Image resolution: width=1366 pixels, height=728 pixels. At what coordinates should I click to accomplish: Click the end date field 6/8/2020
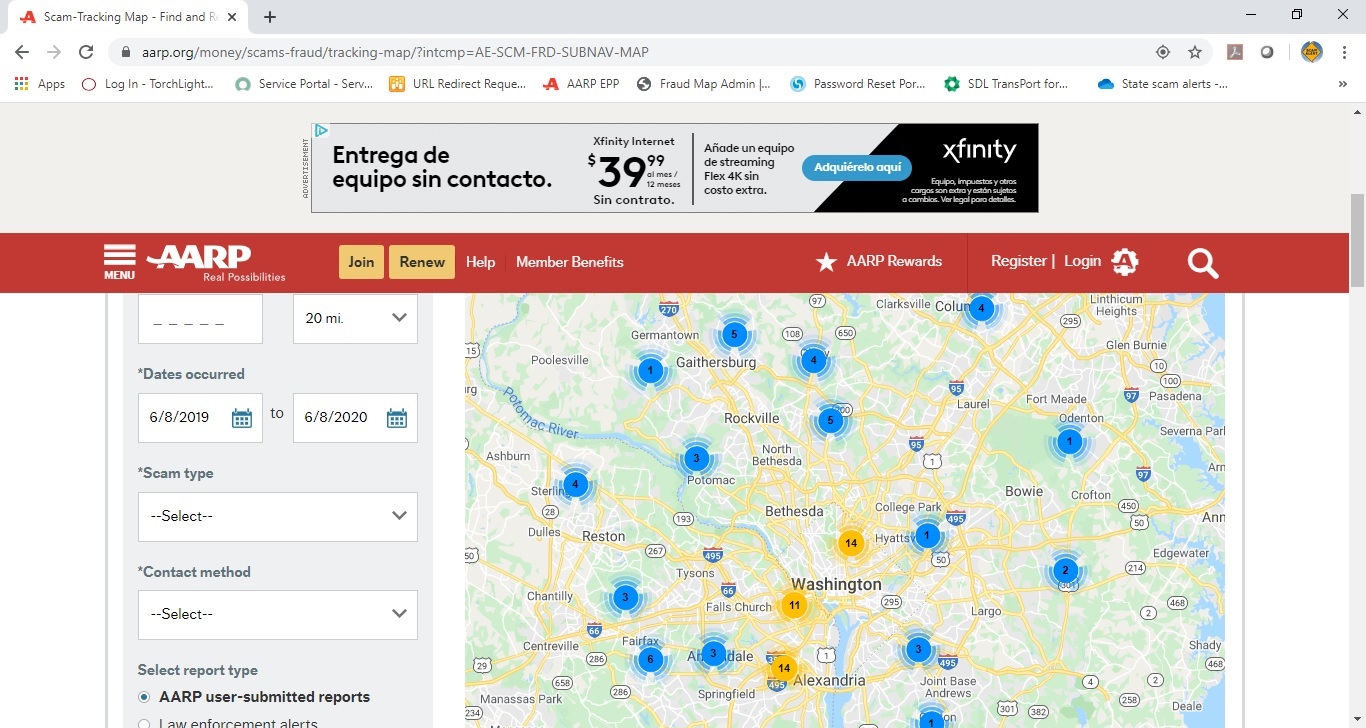coord(355,418)
